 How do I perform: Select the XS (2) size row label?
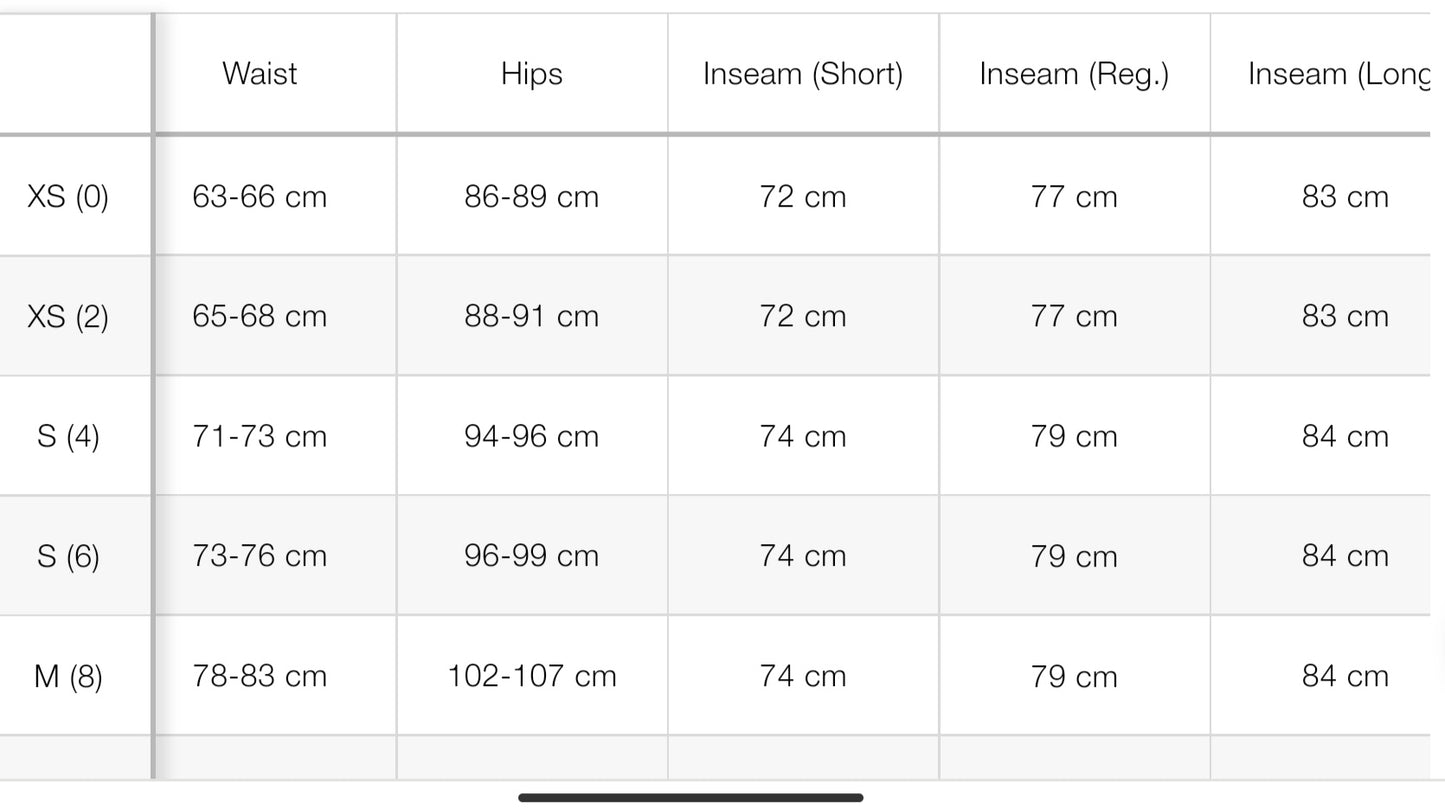pos(68,316)
